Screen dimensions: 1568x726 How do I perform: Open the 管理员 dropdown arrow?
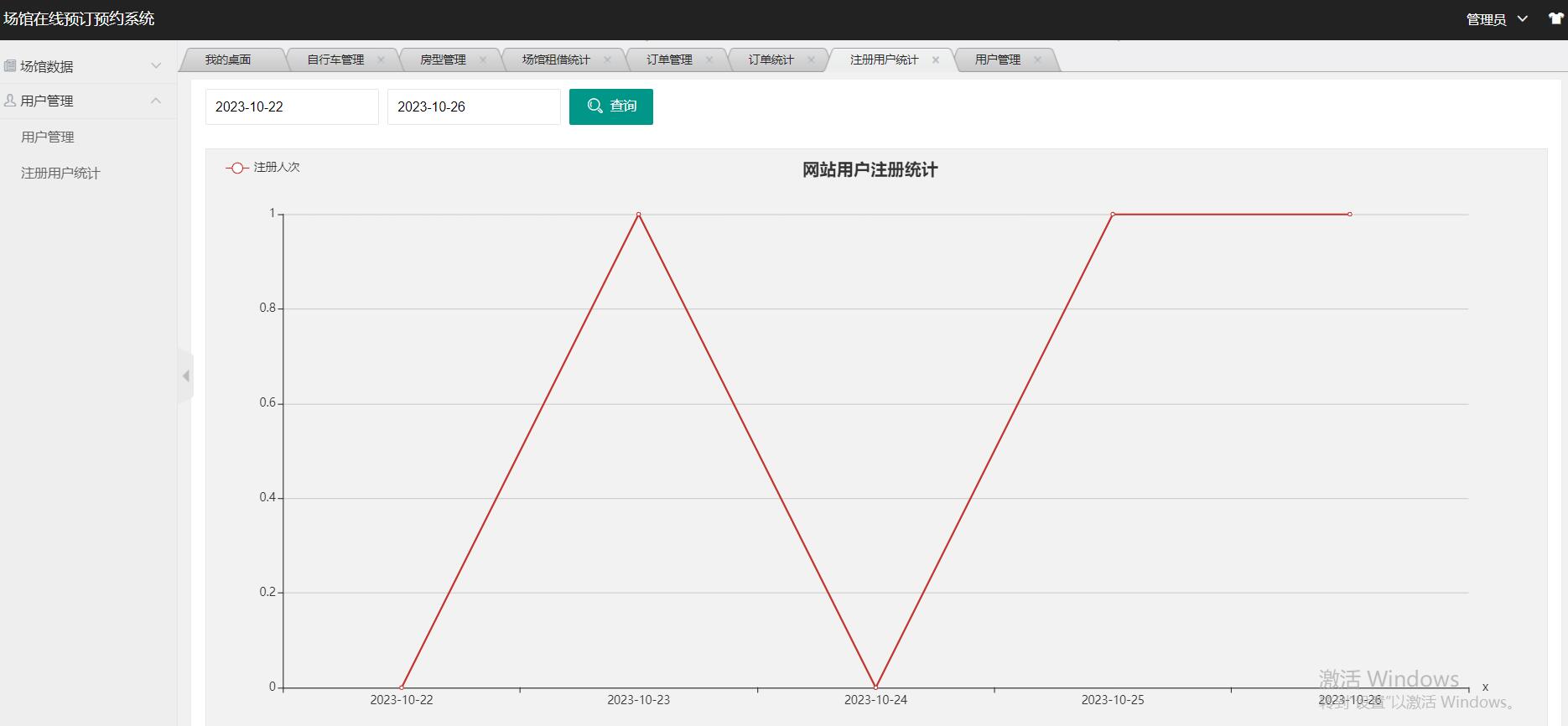tap(1523, 18)
